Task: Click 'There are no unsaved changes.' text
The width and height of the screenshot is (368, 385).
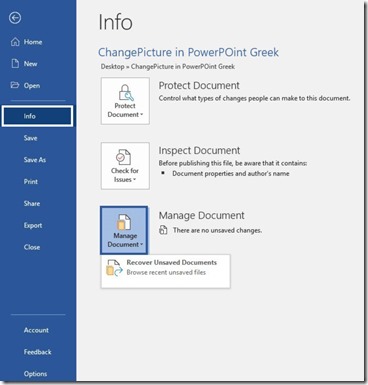Action: tap(217, 230)
